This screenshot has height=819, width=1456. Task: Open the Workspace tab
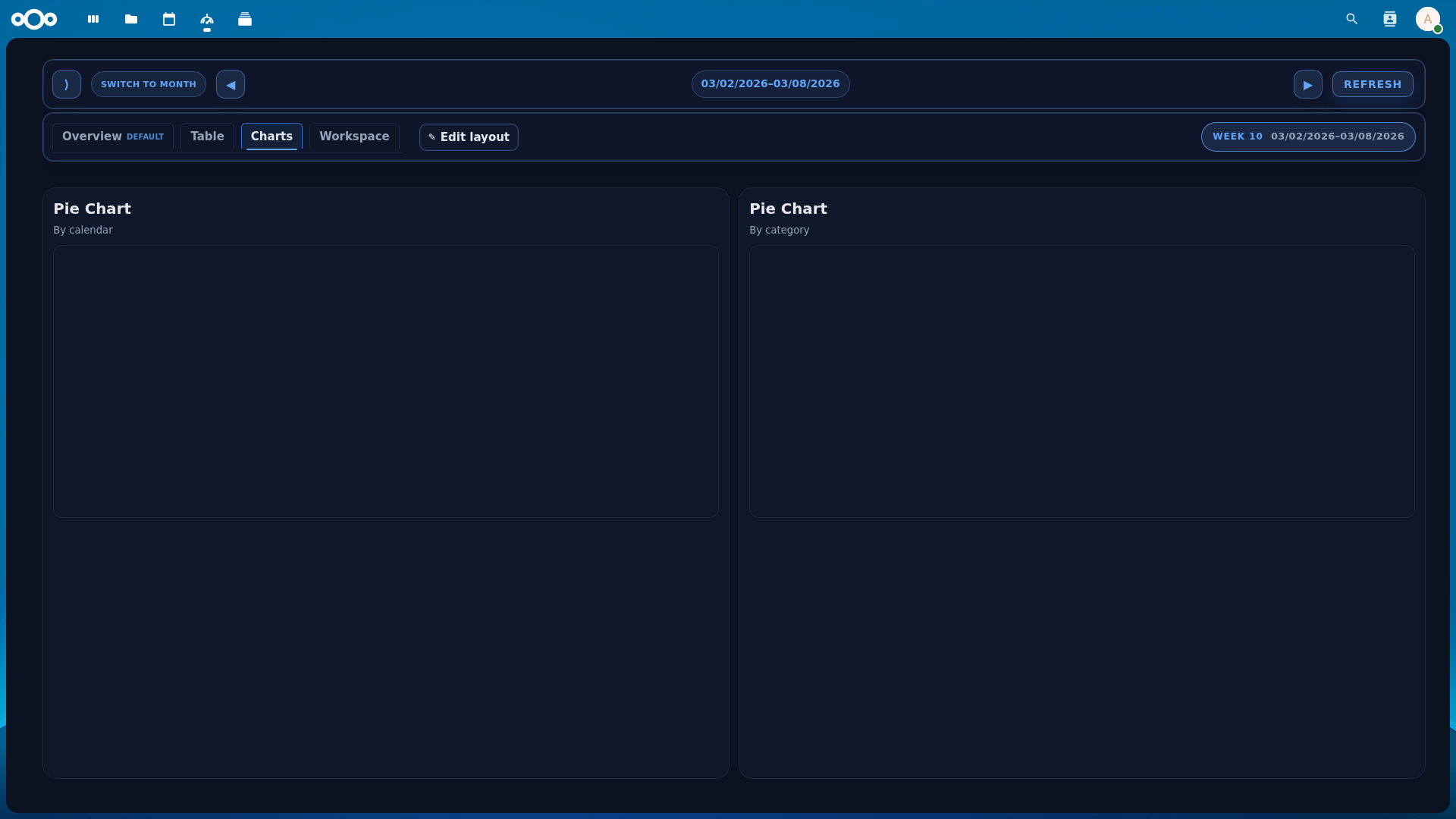(353, 136)
